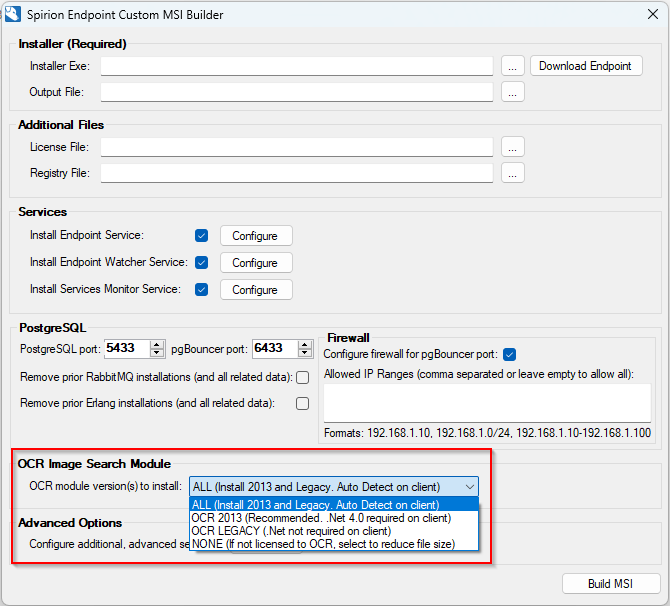Viewport: 670px width, 606px height.
Task: Browse for the License File
Action: click(512, 147)
